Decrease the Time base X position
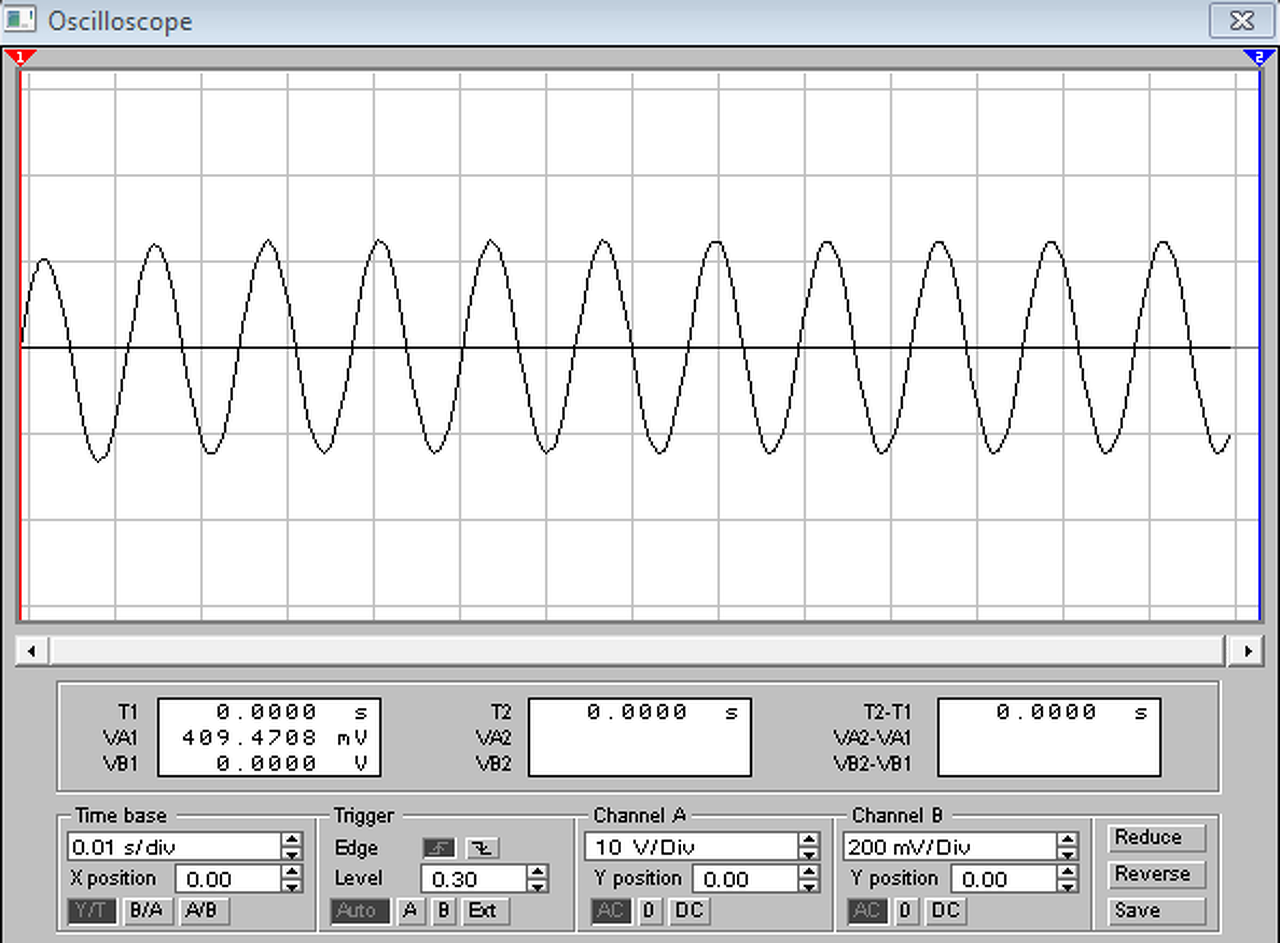 [292, 886]
